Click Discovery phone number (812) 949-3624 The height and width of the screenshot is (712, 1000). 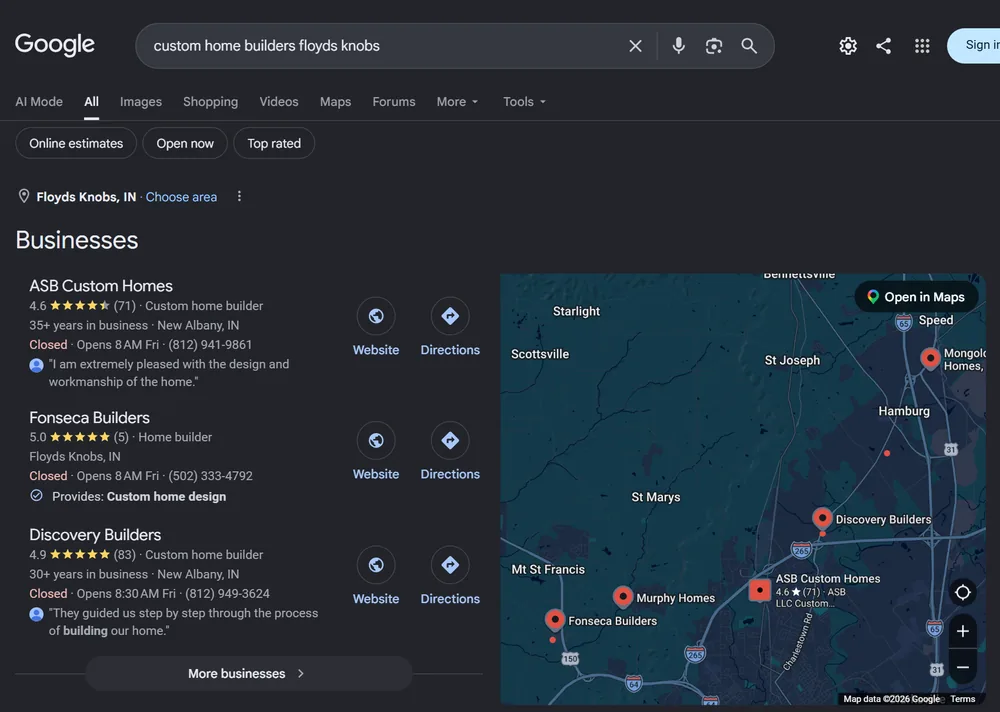click(227, 593)
